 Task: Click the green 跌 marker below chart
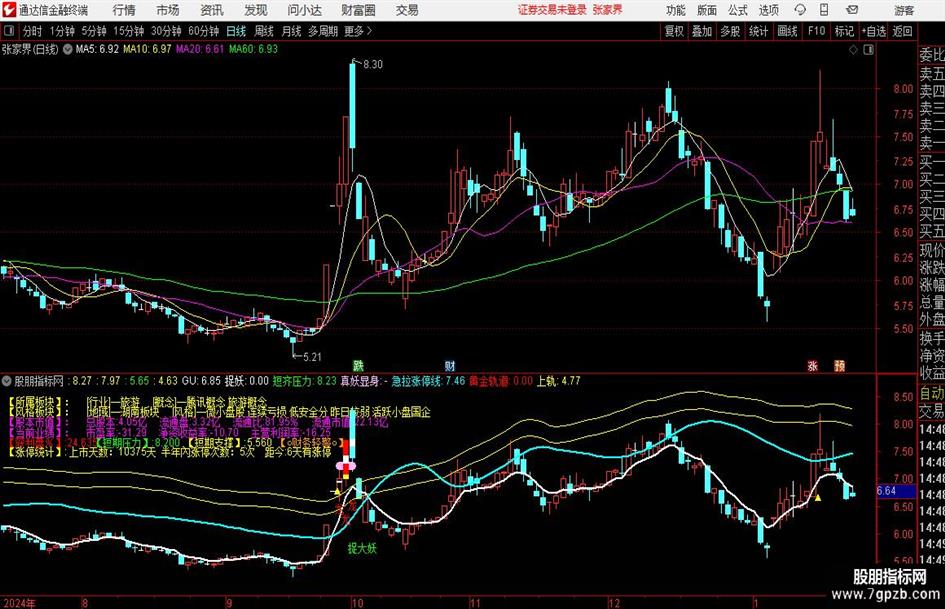click(x=359, y=365)
